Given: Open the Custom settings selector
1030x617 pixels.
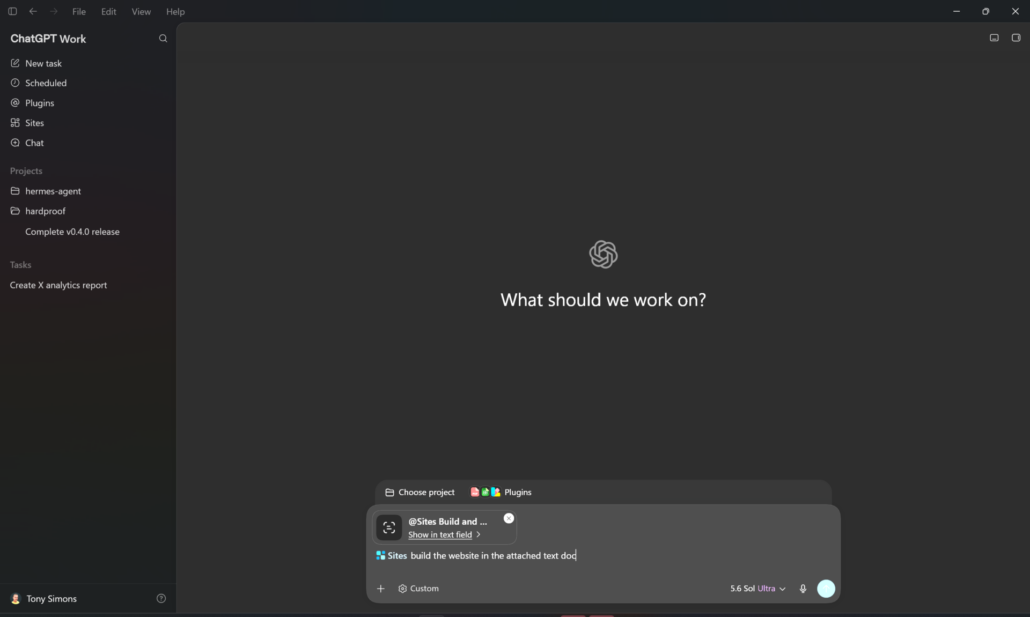Looking at the screenshot, I should tap(418, 588).
